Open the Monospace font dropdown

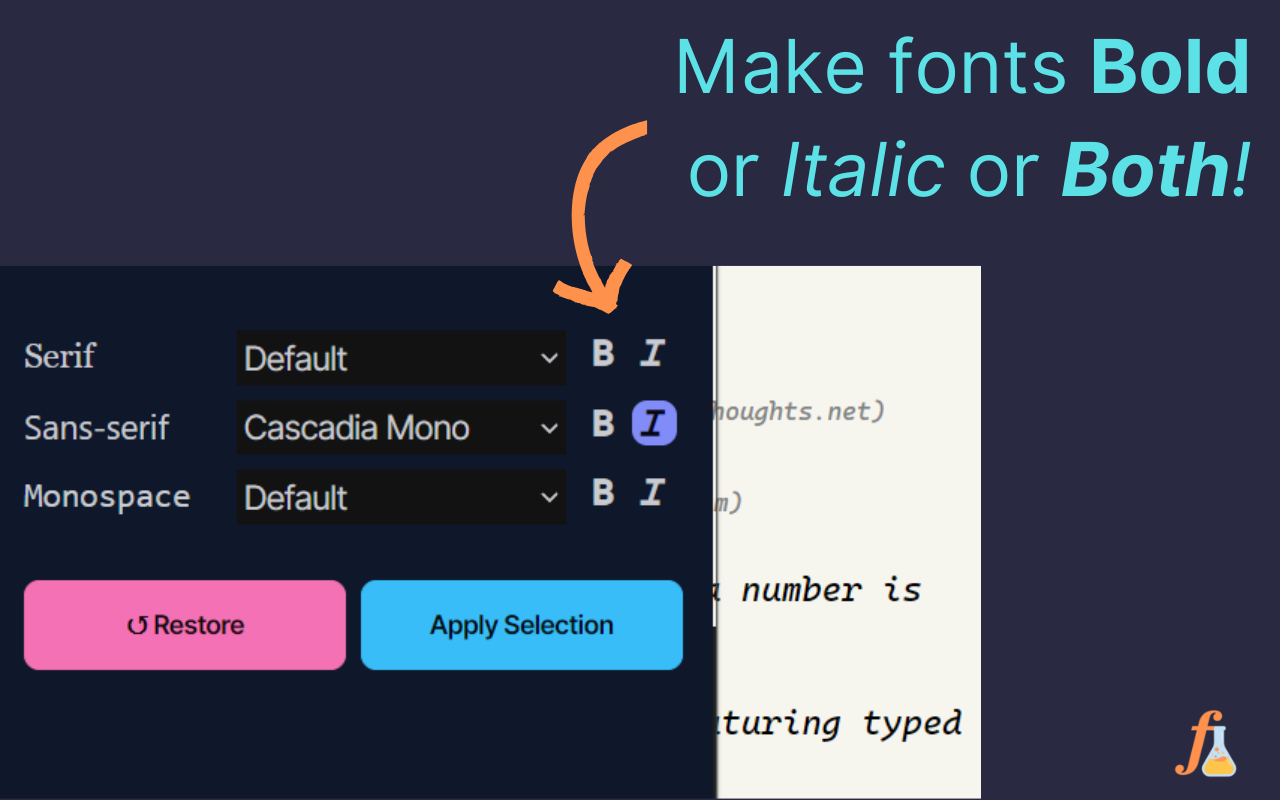point(401,497)
